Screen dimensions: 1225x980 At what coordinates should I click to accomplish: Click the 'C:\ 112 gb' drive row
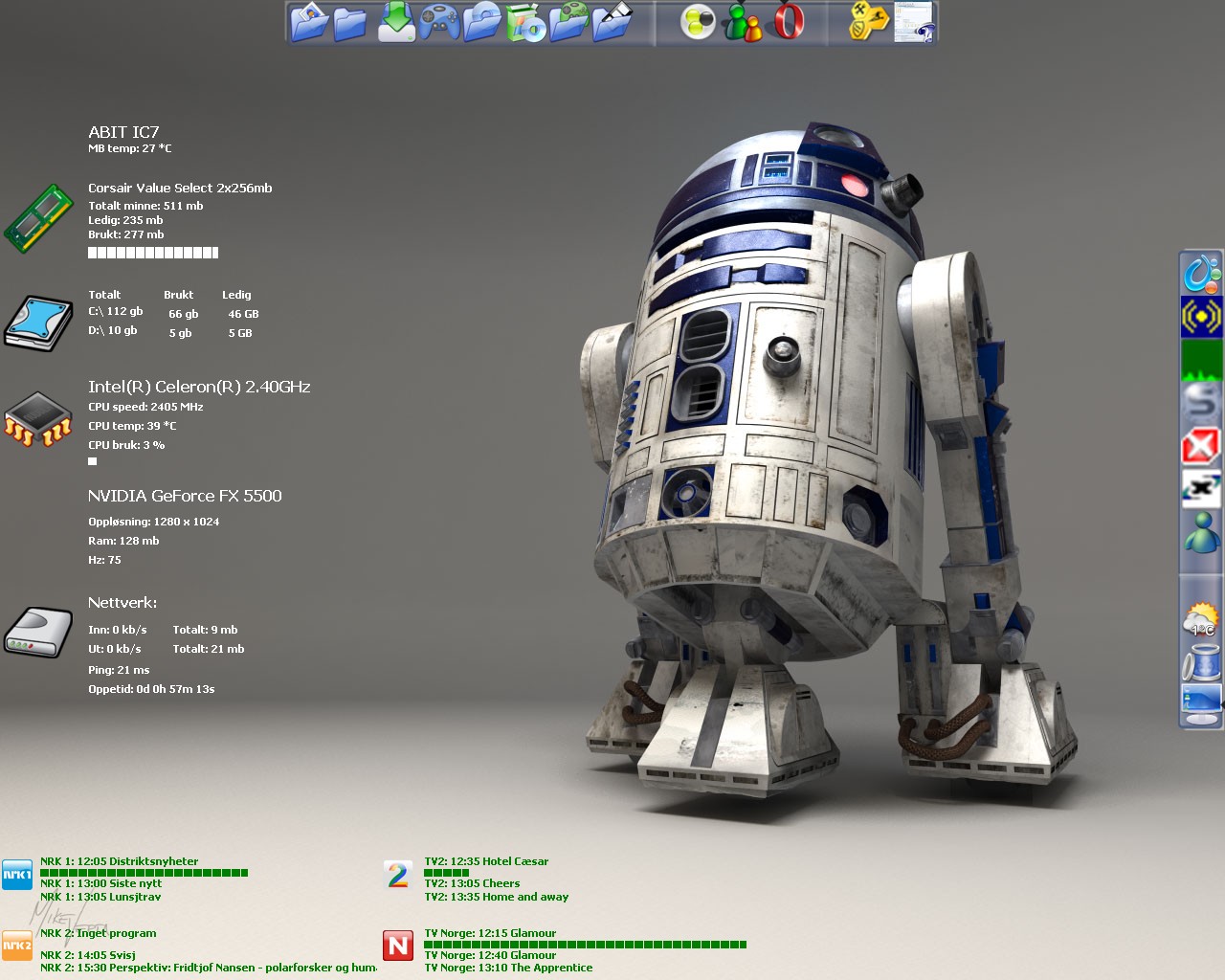(x=173, y=313)
